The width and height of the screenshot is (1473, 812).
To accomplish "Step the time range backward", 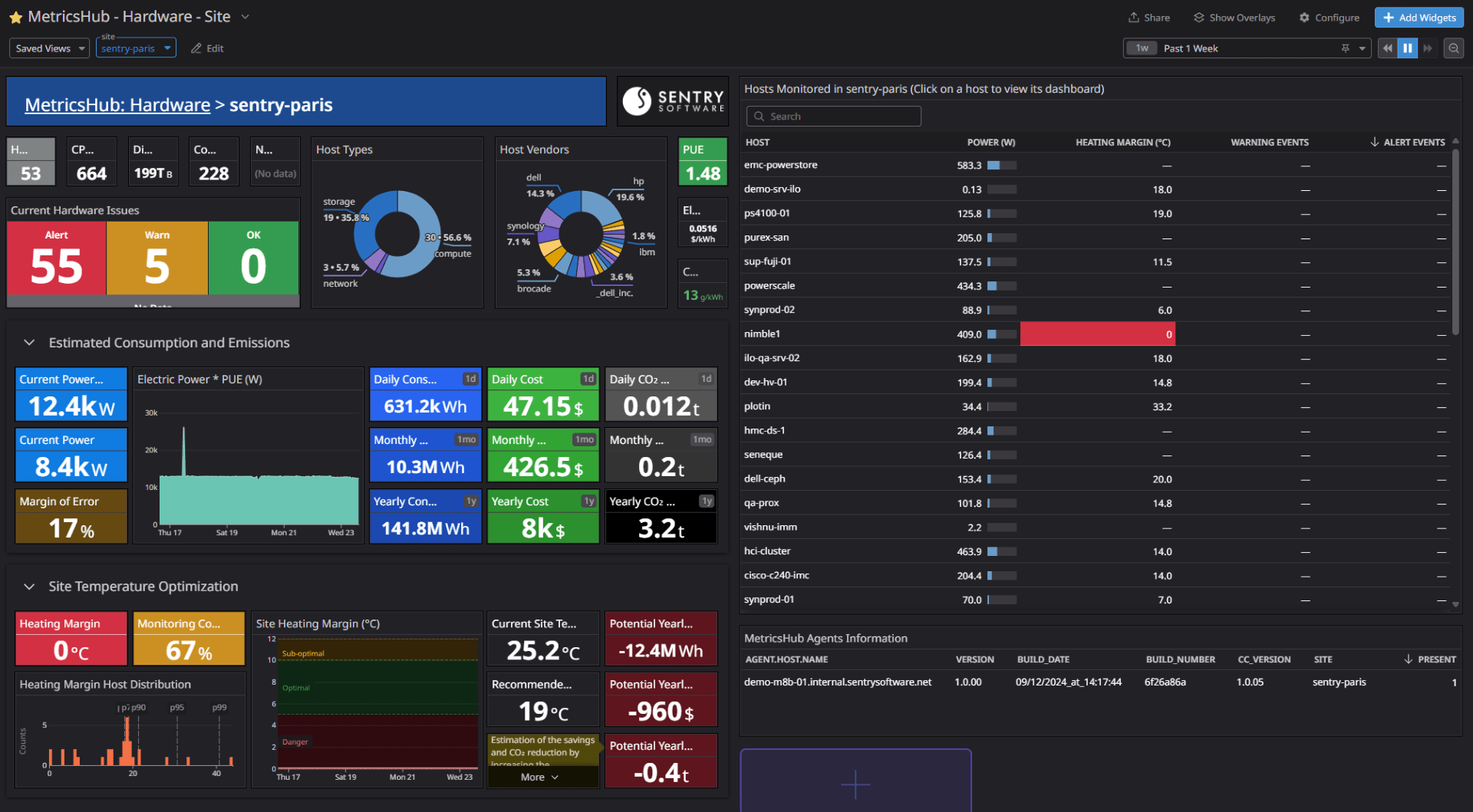I will [x=1387, y=48].
